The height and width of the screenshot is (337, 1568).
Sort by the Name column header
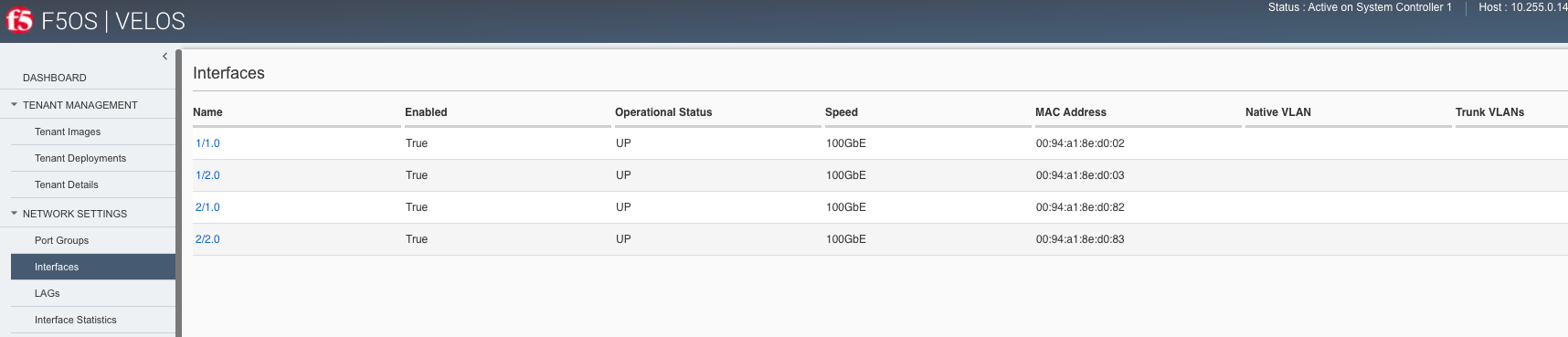(x=207, y=112)
